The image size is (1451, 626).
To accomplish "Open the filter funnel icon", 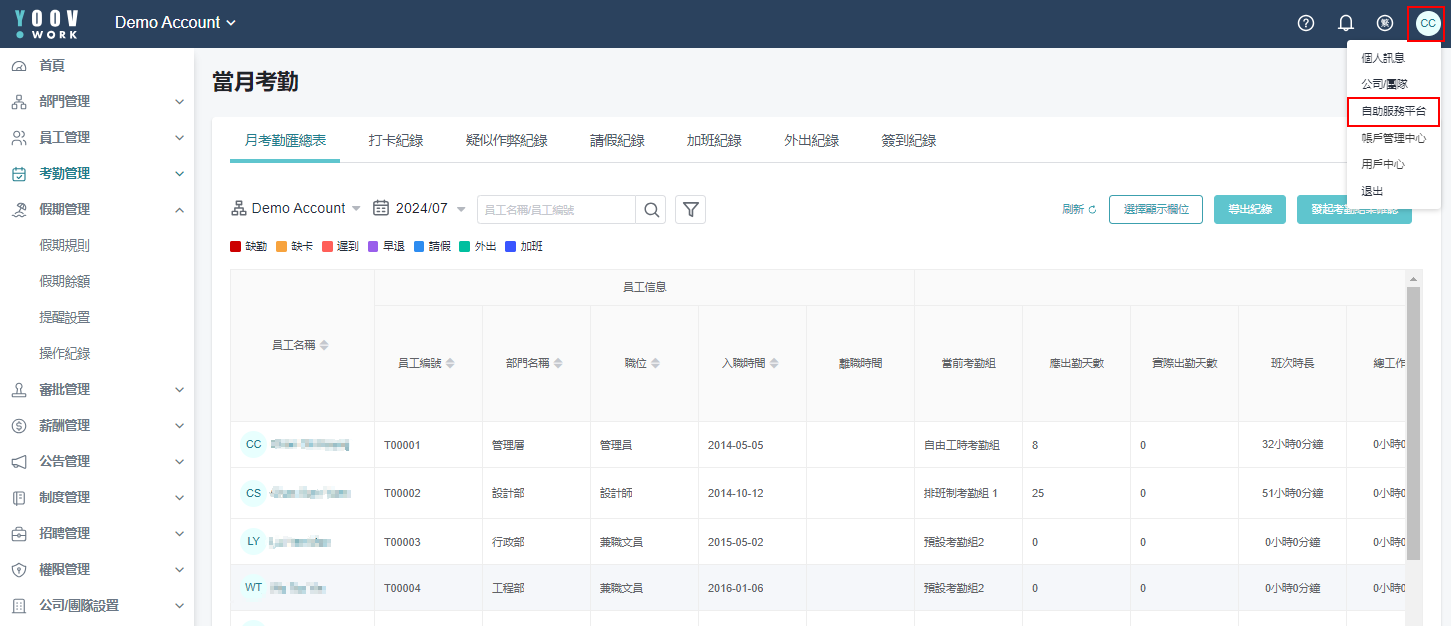I will [691, 209].
